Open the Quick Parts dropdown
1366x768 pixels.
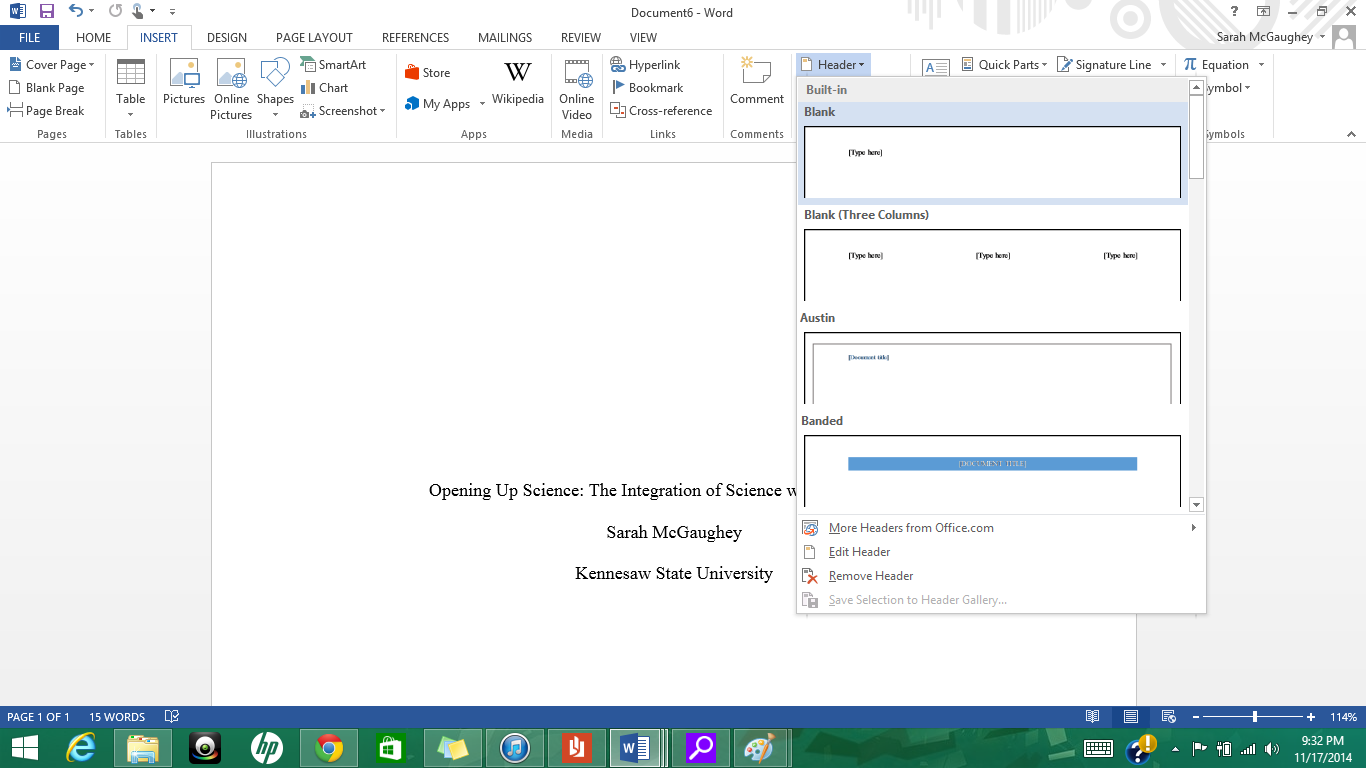[1004, 65]
